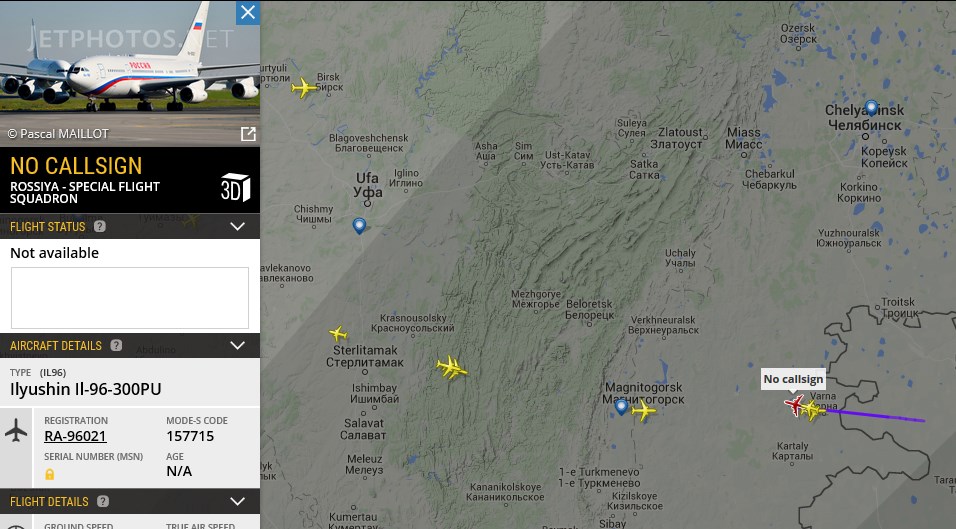Image resolution: width=956 pixels, height=529 pixels.
Task: Open registration RA-96021 link
Action: pos(75,436)
